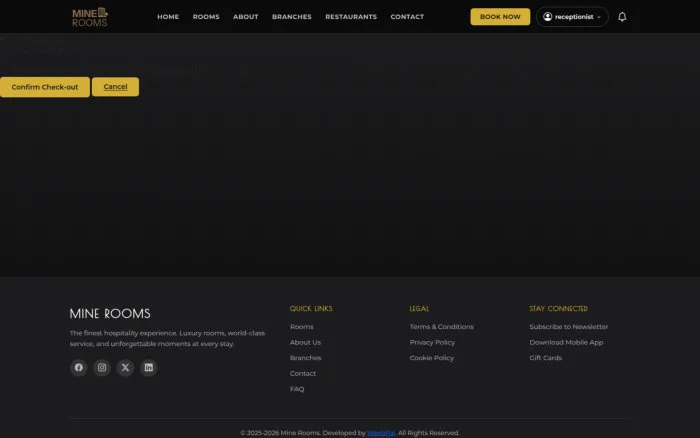Go to the Home nav item
700x438 pixels.
point(168,17)
